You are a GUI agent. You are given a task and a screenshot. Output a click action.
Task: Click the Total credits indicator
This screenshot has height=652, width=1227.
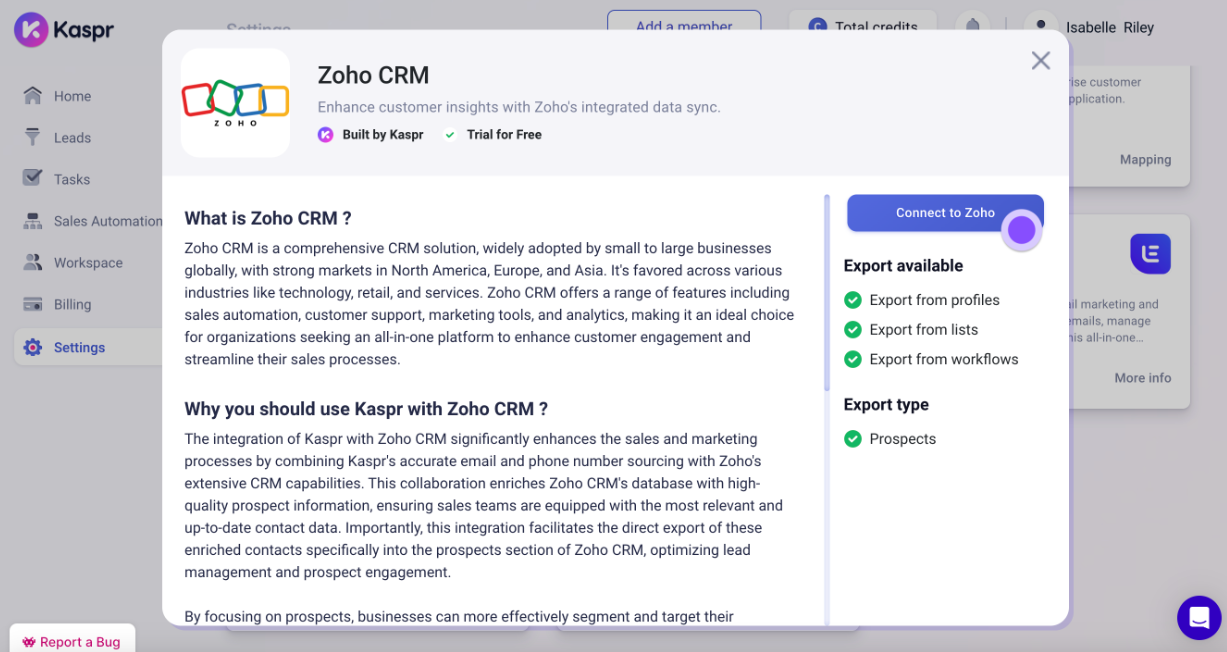[x=863, y=26]
